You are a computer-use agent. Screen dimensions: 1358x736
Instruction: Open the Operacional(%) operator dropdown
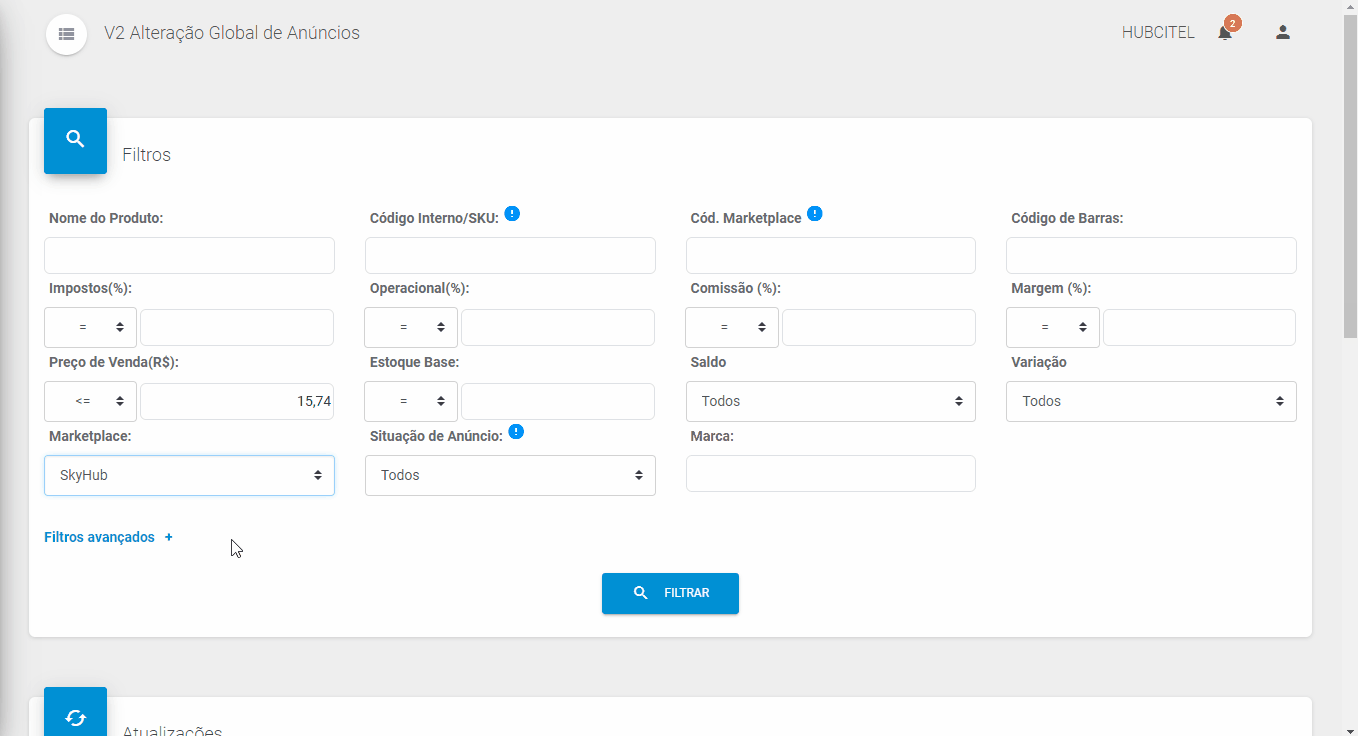click(411, 327)
